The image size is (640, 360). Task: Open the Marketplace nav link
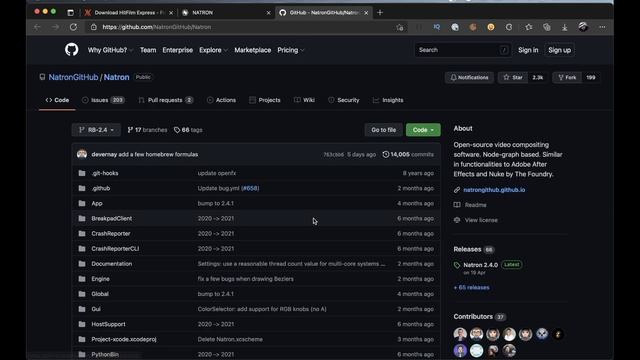click(x=253, y=50)
